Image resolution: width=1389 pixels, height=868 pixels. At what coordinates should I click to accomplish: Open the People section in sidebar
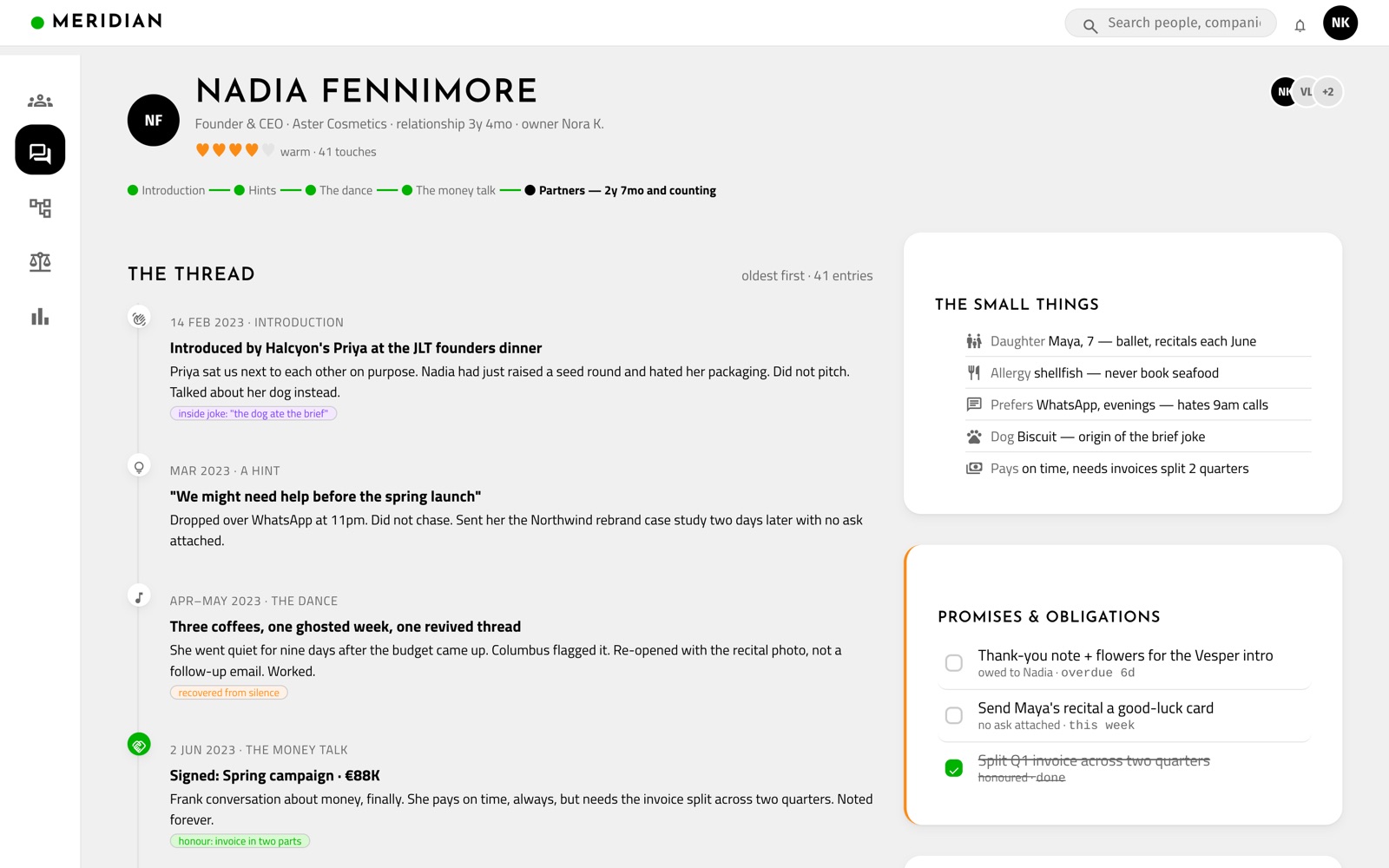tap(40, 101)
